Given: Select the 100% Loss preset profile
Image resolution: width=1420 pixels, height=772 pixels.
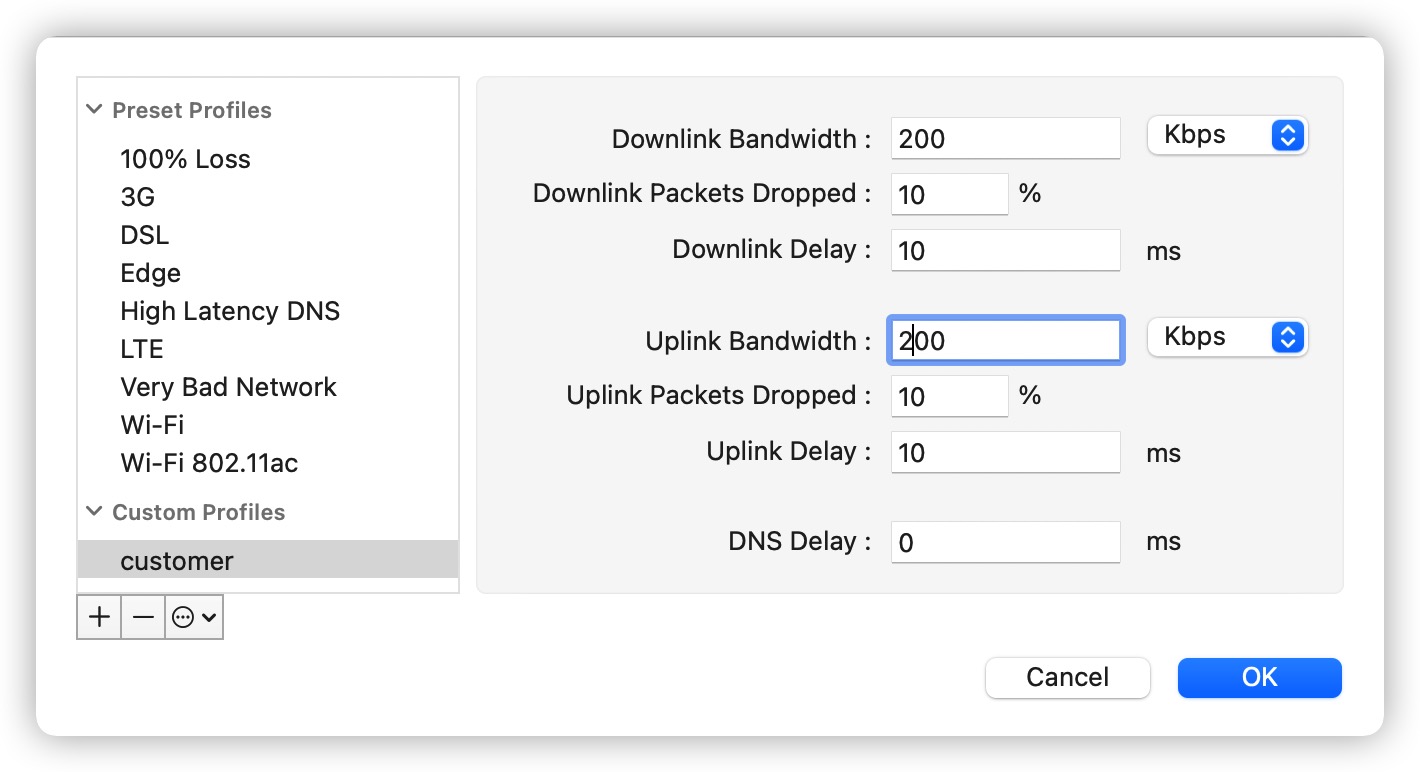Looking at the screenshot, I should coord(185,159).
